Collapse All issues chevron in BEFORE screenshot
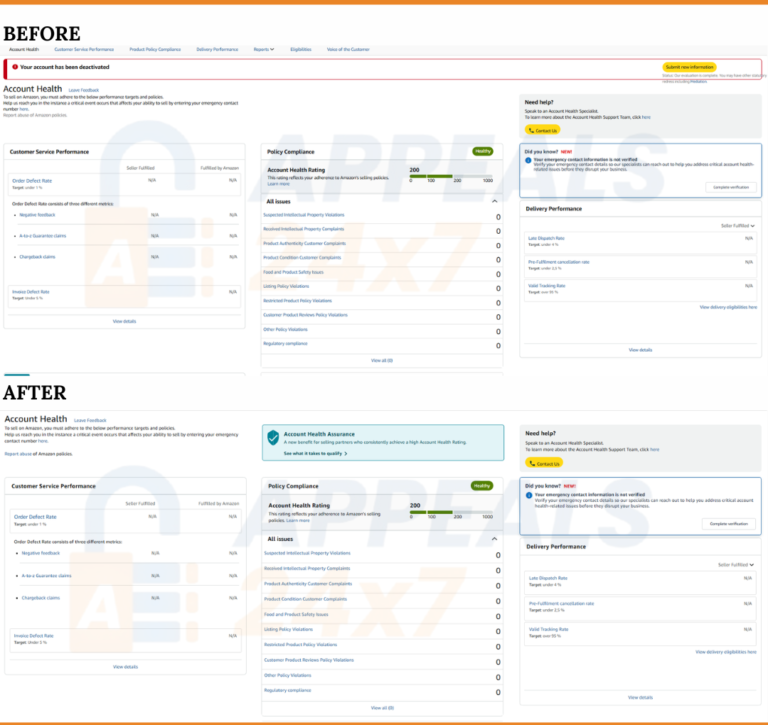The width and height of the screenshot is (768, 725). pos(495,201)
